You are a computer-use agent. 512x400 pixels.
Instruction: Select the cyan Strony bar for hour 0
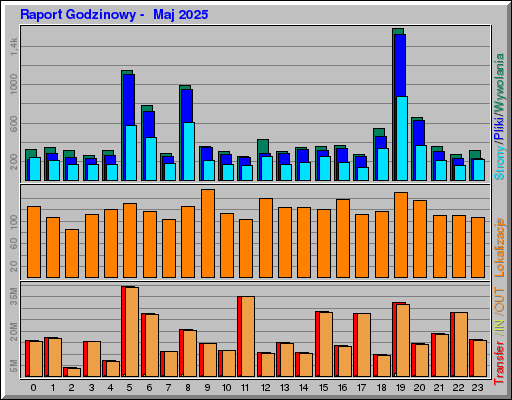tap(35, 169)
